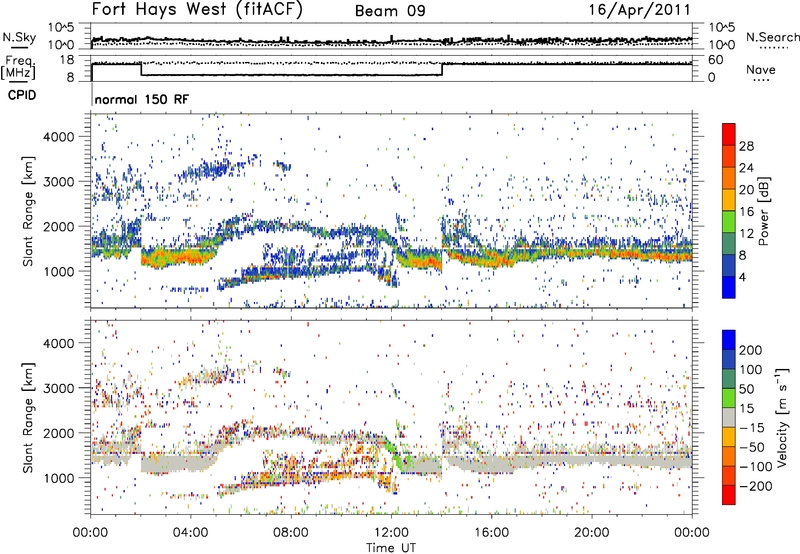The image size is (800, 554).
Task: Click the strong orange echo band near 03:00
Action: (x=176, y=256)
